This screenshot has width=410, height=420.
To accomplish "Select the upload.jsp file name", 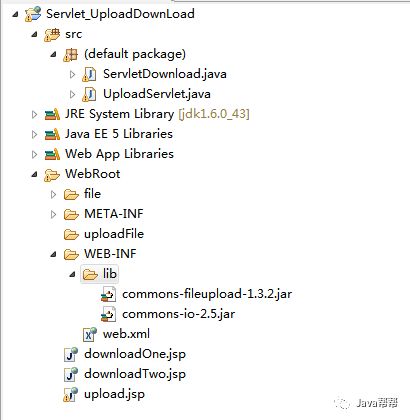I will coord(114,395).
